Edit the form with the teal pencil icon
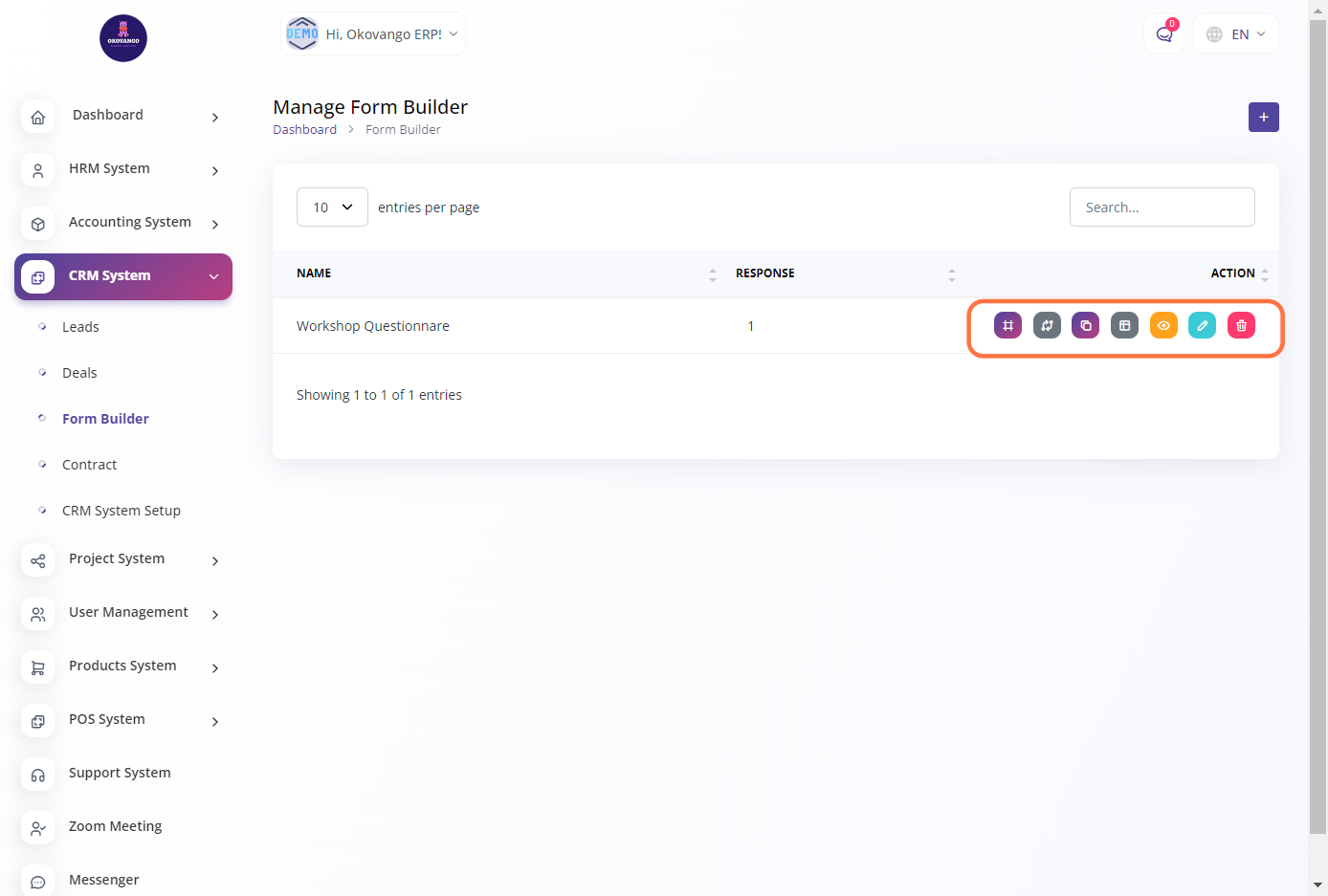This screenshot has width=1328, height=896. coord(1203,326)
